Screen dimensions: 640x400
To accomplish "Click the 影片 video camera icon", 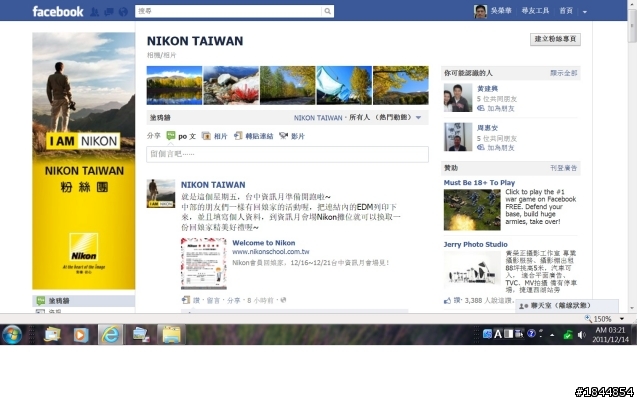I will [x=283, y=136].
